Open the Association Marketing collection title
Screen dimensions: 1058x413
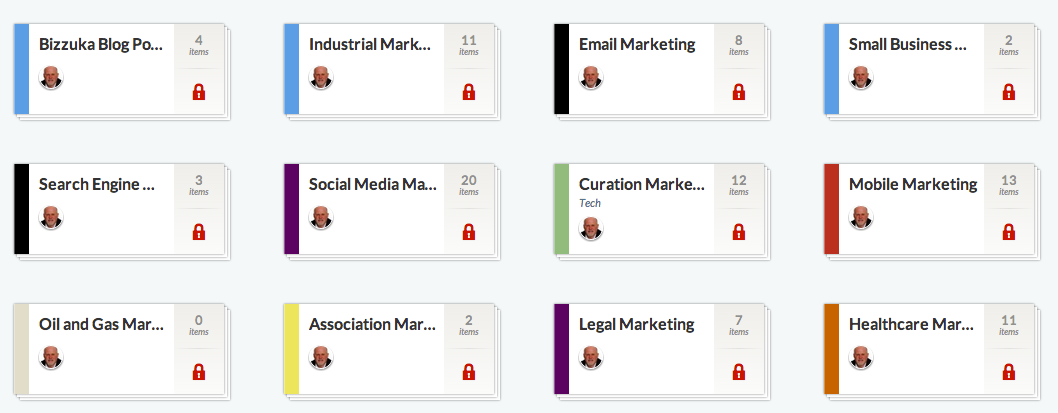372,324
